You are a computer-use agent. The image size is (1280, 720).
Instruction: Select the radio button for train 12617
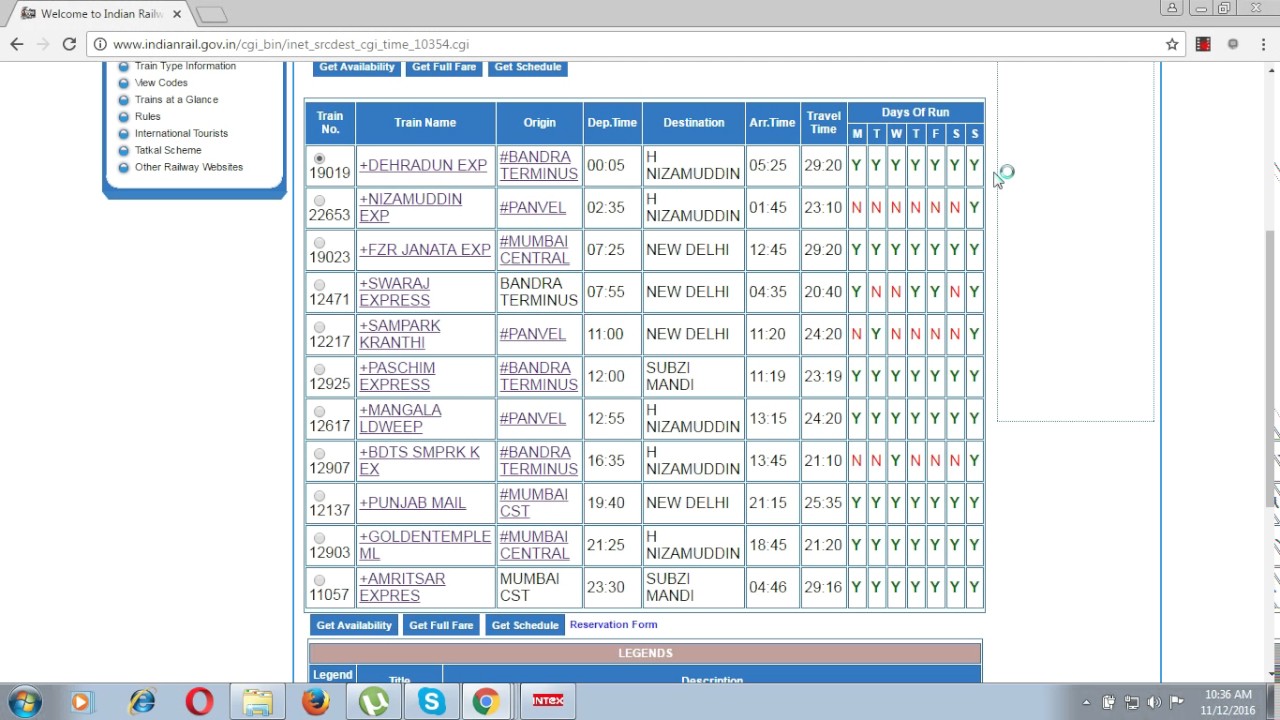pos(319,411)
